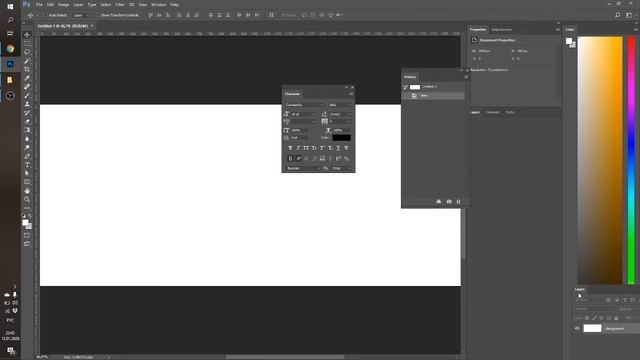Toggle Quick Mask mode icon
The width and height of the screenshot is (640, 360).
coord(27,235)
